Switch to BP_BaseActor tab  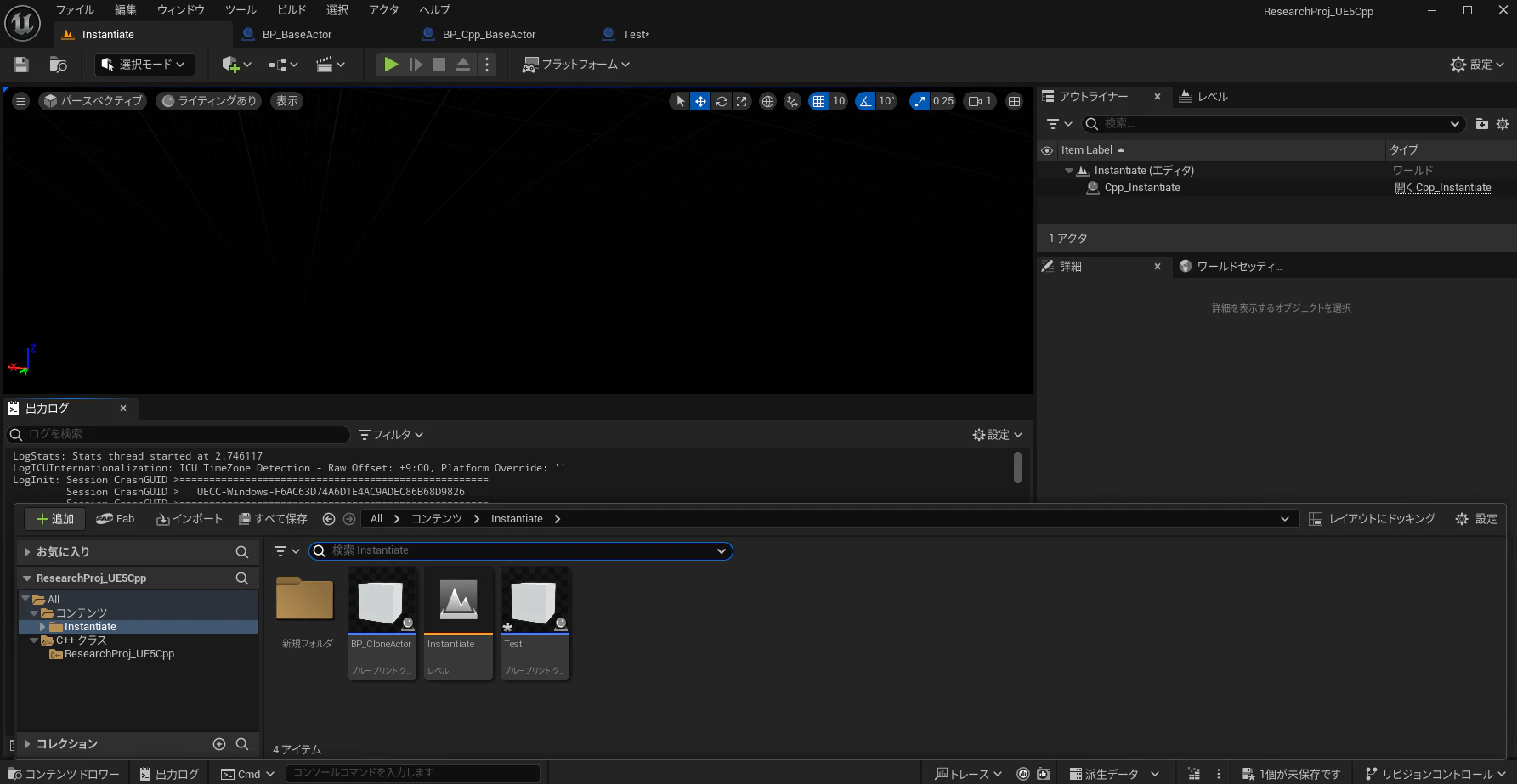[x=297, y=35]
